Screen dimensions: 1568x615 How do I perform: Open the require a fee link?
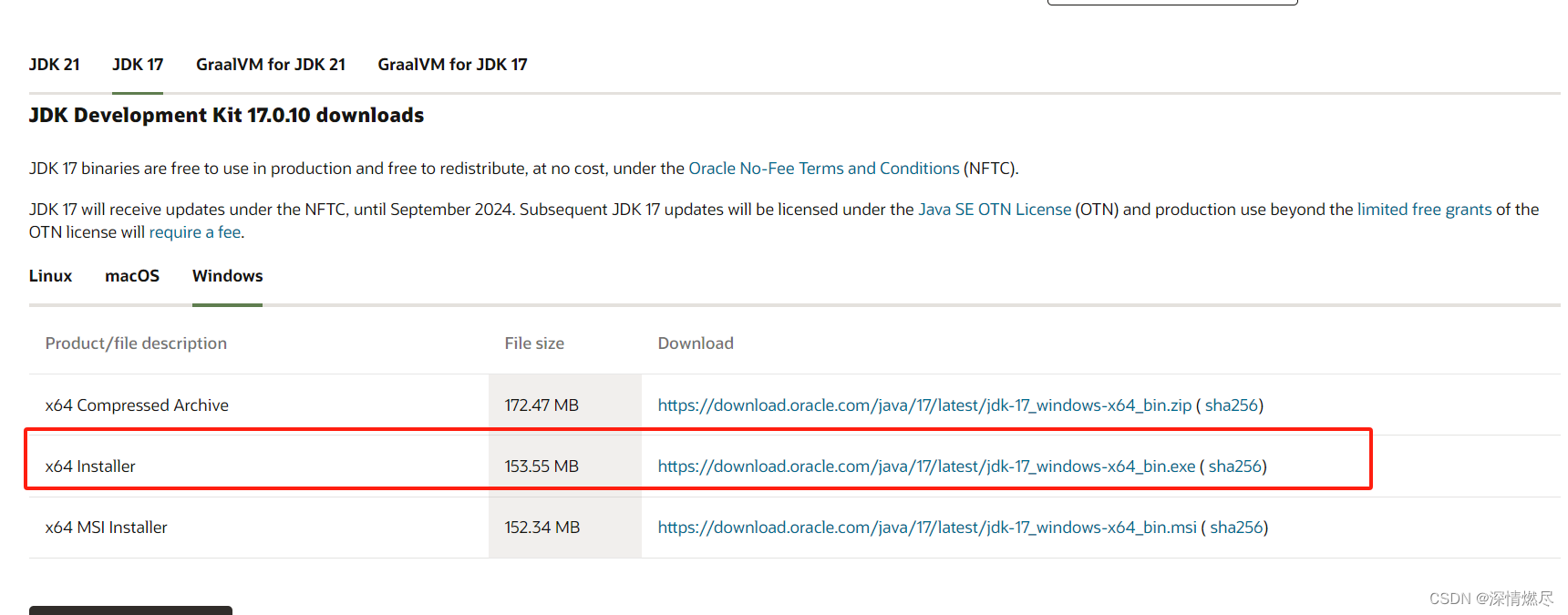tap(194, 231)
